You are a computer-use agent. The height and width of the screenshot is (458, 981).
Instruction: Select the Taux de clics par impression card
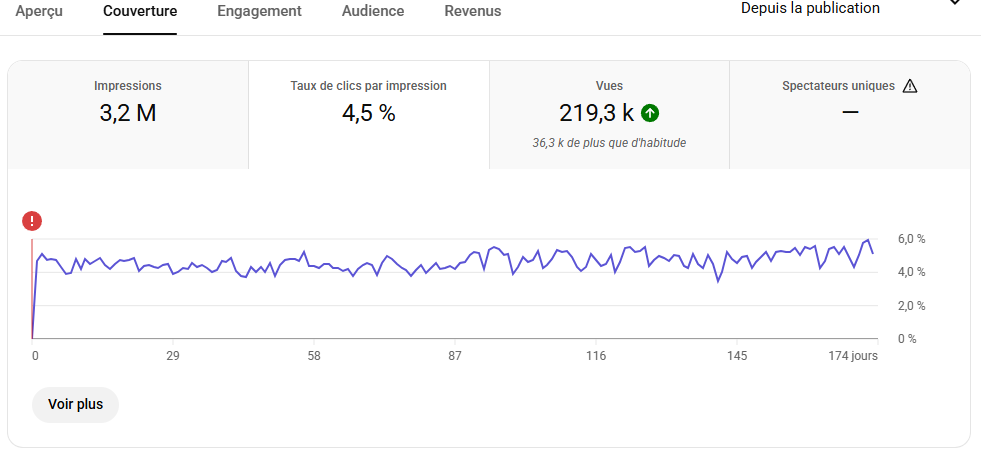click(369, 115)
